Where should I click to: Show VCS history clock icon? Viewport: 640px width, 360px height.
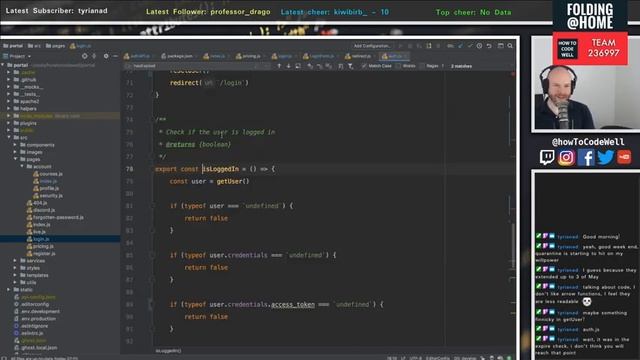480,46
